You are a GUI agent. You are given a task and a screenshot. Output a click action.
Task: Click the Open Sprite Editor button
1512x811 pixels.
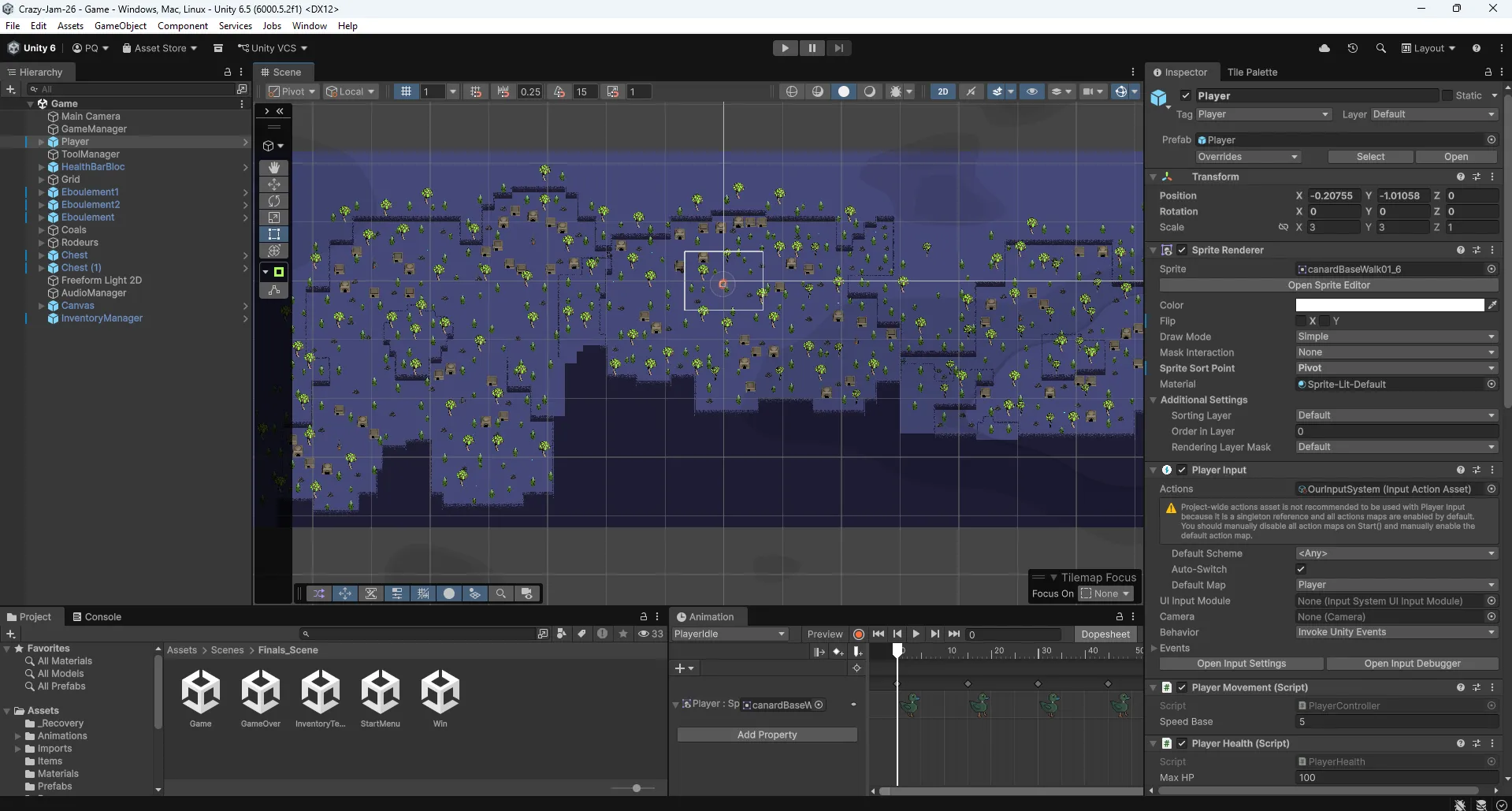tap(1328, 285)
